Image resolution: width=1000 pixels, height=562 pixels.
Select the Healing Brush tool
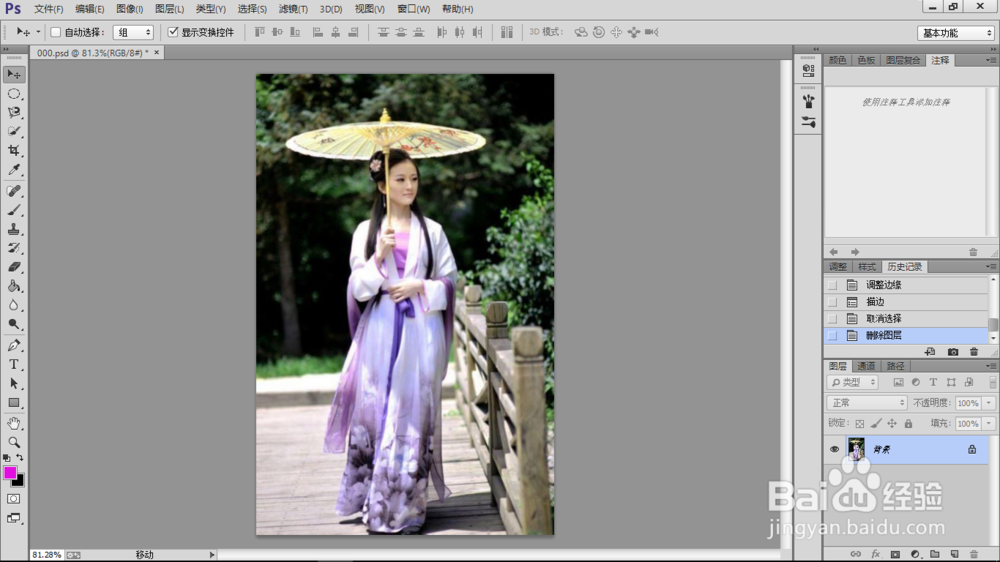pos(13,191)
